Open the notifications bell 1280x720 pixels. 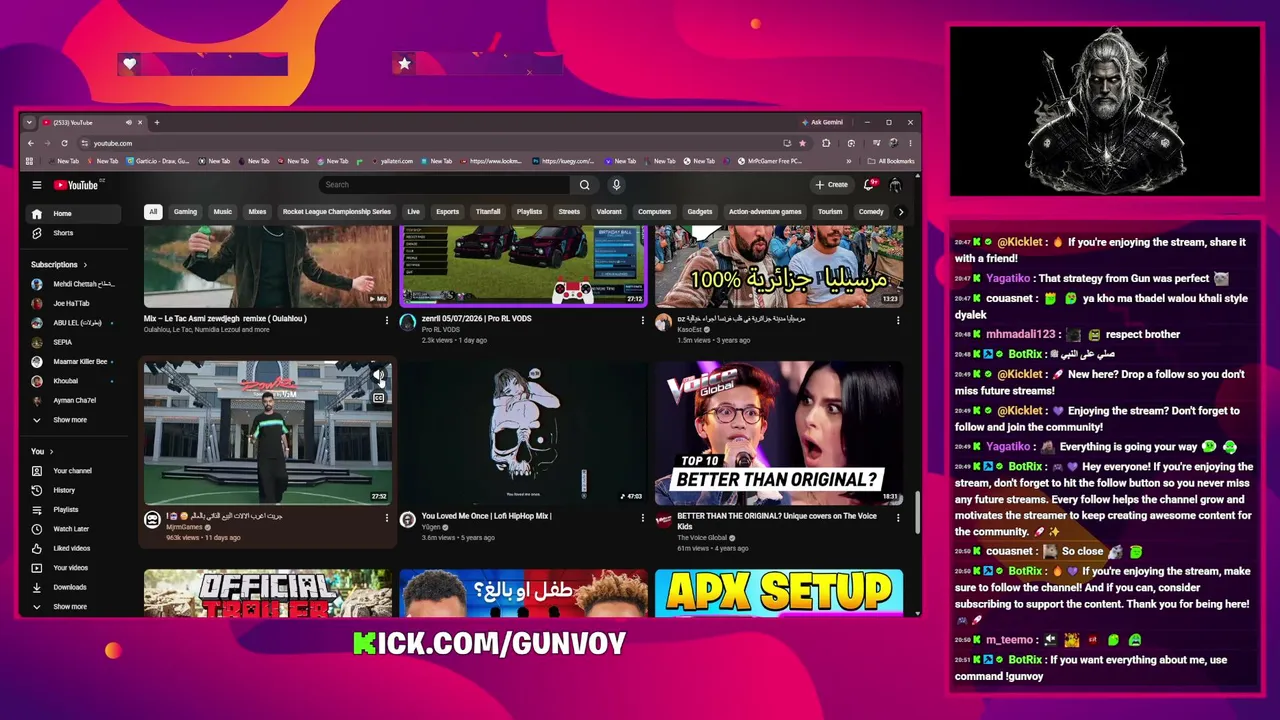pyautogui.click(x=869, y=185)
